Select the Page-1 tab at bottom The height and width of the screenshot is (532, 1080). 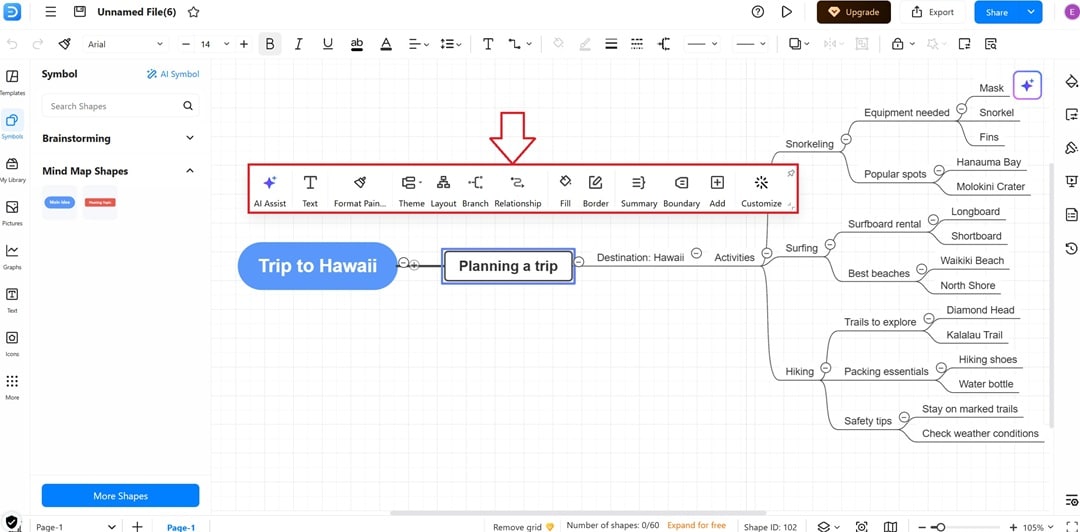tap(181, 527)
